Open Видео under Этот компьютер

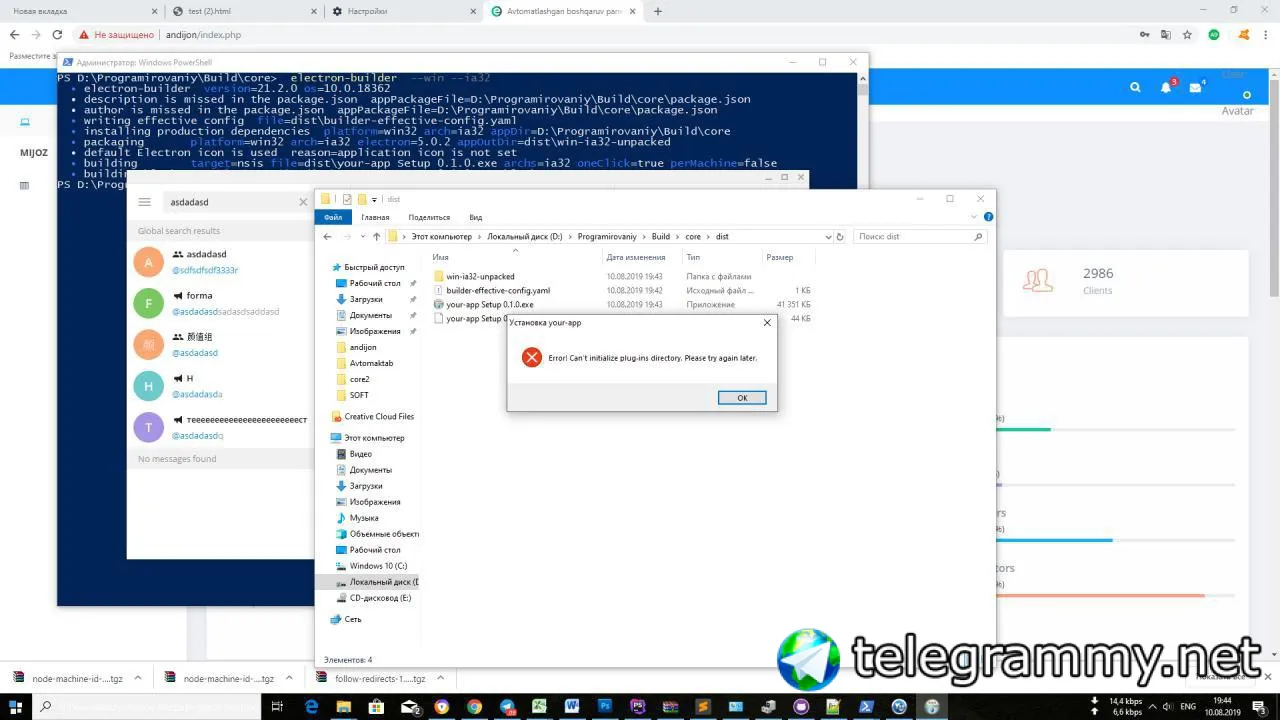point(360,454)
